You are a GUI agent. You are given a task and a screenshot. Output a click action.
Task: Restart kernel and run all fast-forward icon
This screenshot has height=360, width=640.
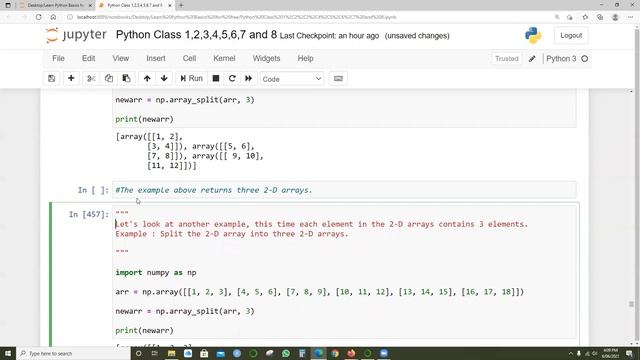[249, 78]
